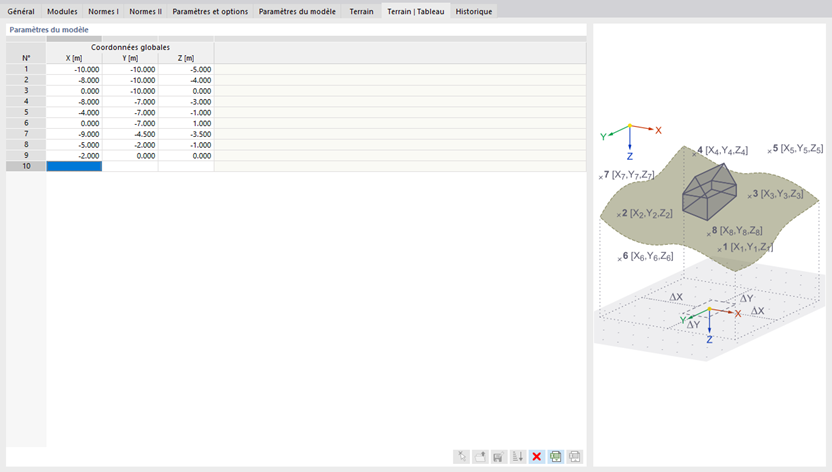
Task: Click Z value -3.500 in row 7
Action: (x=186, y=134)
